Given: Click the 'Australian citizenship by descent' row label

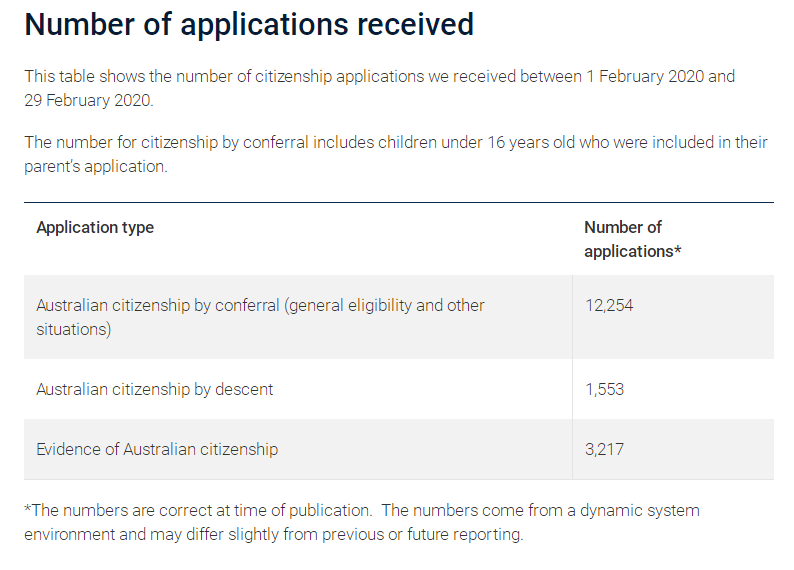Looking at the screenshot, I should tap(154, 389).
